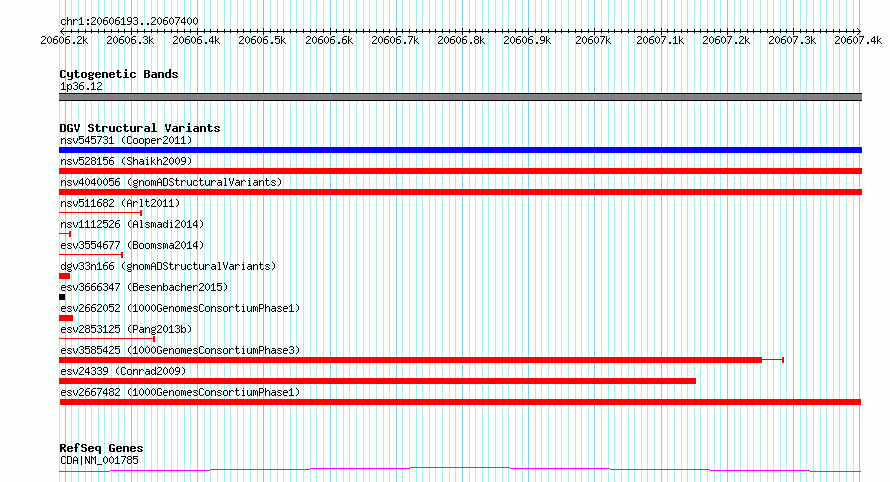Click the 20607.2k ruler tick label

[x=726, y=40]
